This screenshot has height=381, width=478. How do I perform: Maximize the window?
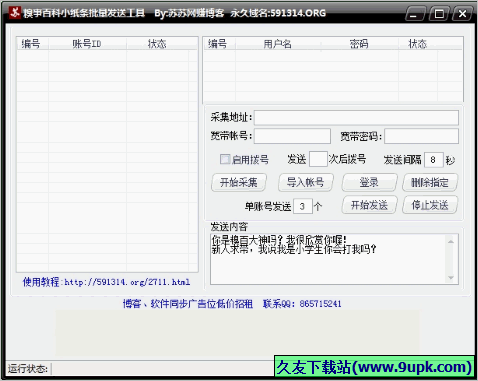[439, 14]
